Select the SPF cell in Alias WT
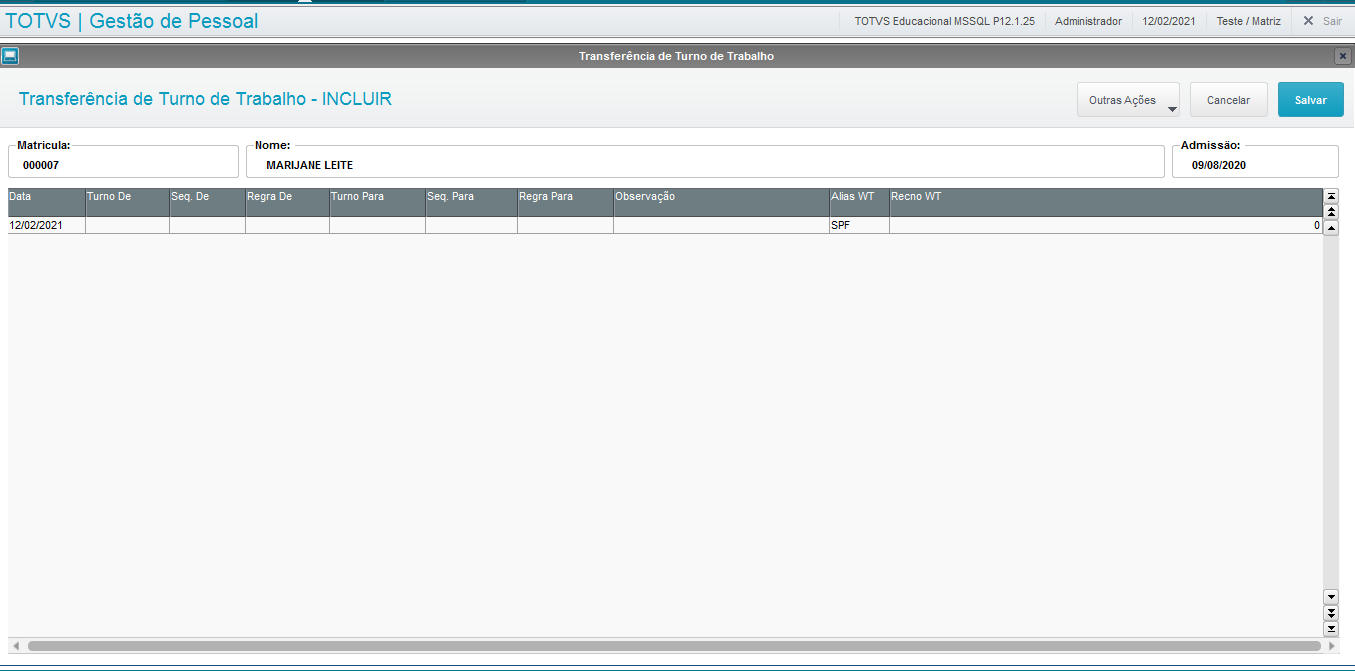This screenshot has width=1355, height=671. (859, 226)
